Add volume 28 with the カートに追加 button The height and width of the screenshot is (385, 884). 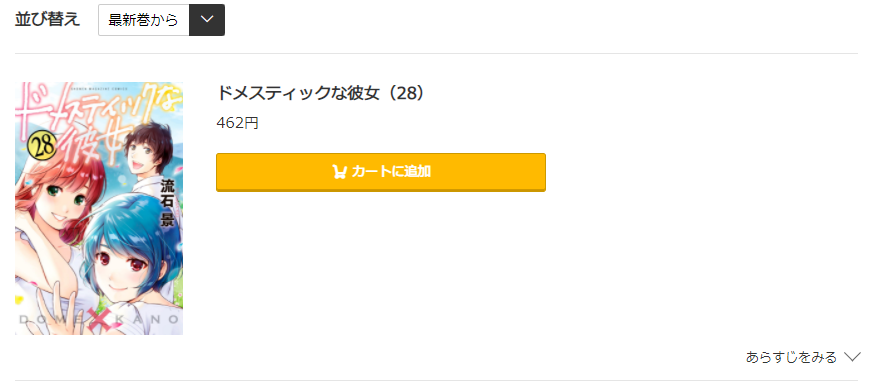[381, 172]
